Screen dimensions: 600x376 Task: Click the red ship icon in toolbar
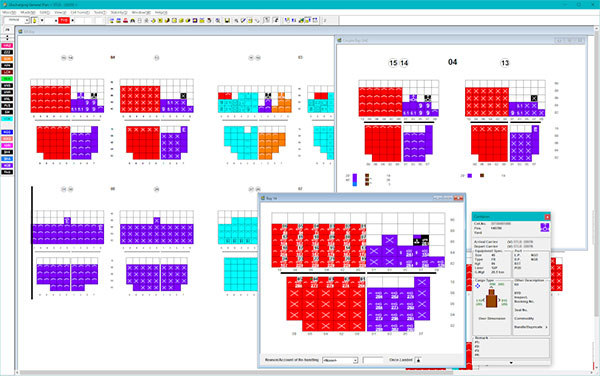125,21
